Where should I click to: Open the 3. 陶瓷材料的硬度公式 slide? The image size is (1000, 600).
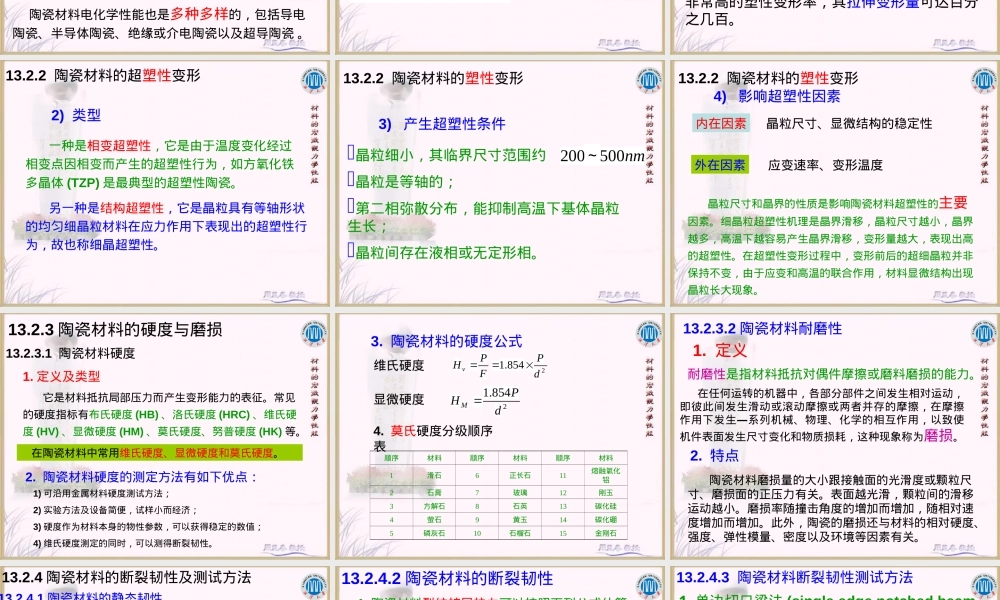(501, 435)
